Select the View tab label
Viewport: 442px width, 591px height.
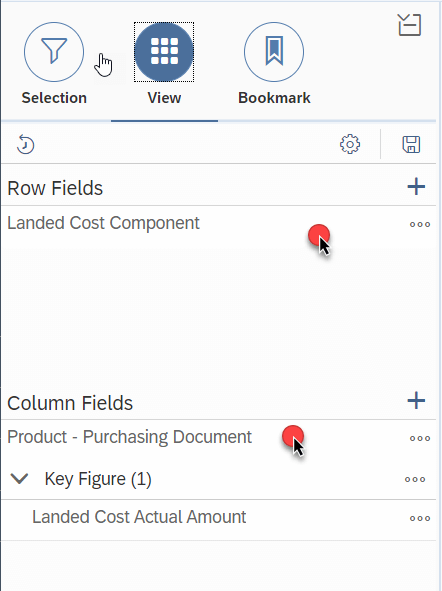click(x=164, y=98)
